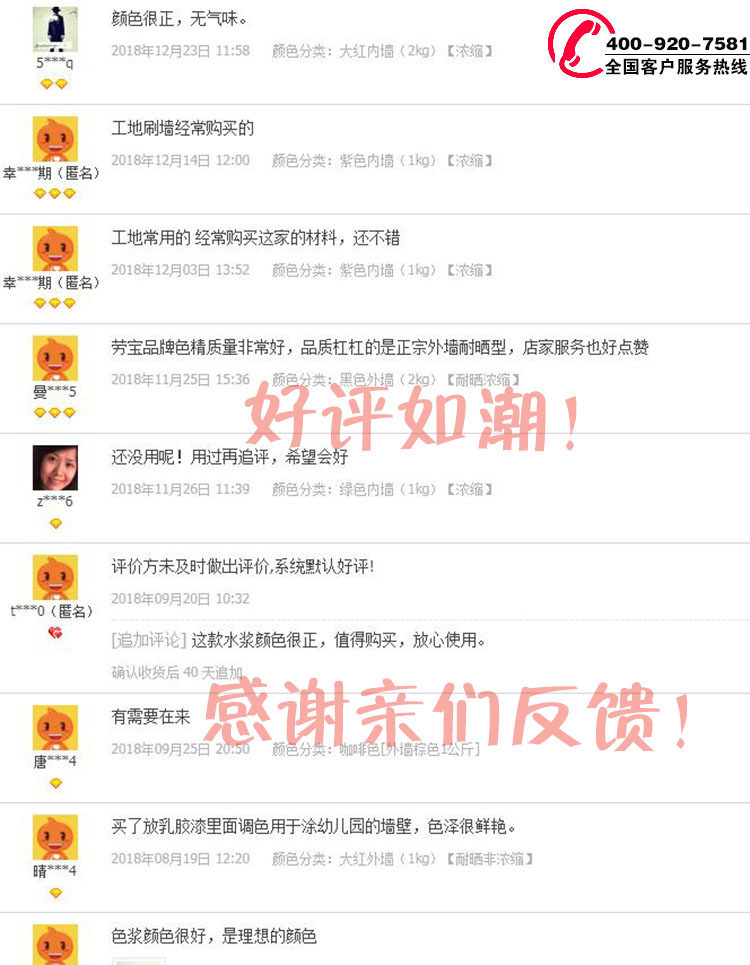Click the single diamond badge under 唐***4
This screenshot has height=965, width=750.
[55, 783]
